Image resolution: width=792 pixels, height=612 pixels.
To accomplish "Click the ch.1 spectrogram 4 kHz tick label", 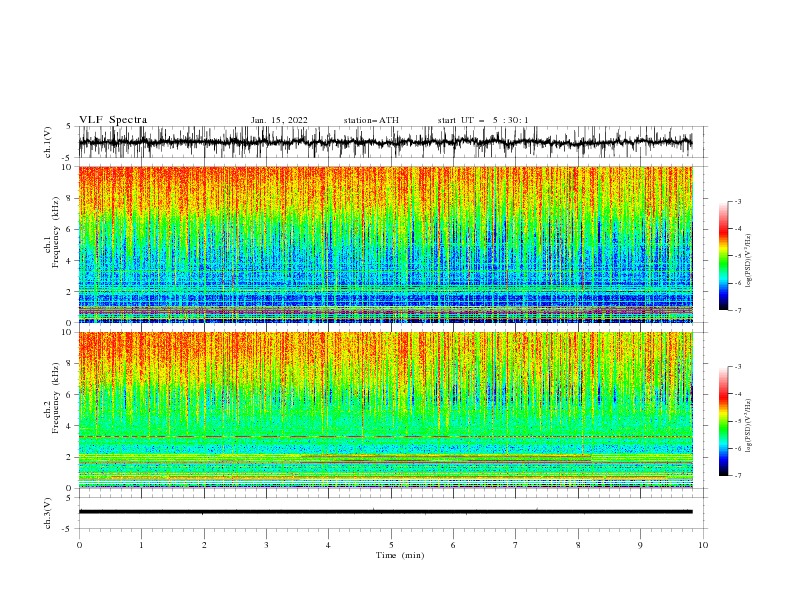I will tap(69, 261).
